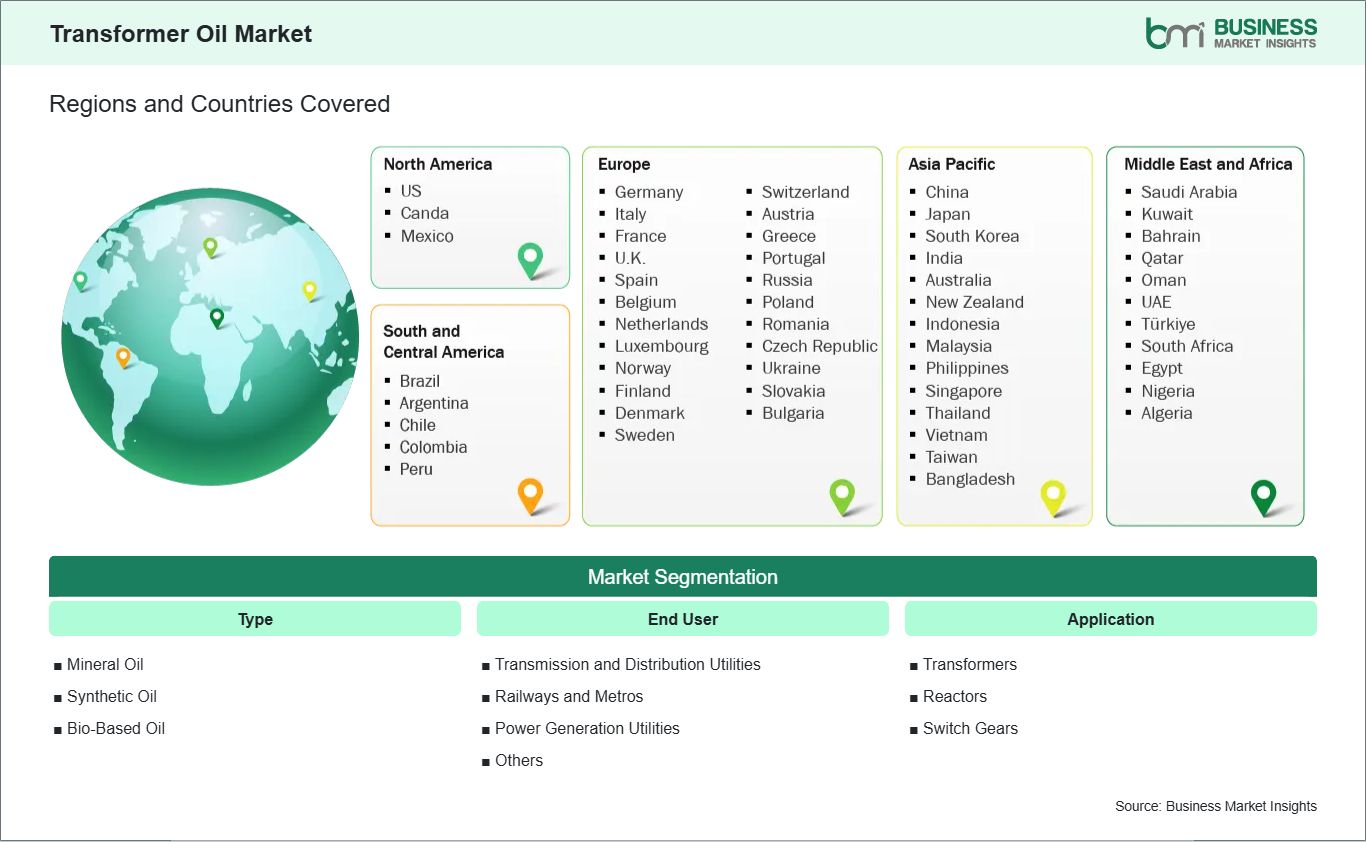1366x842 pixels.
Task: Click the light green pin in Europe card
Action: click(842, 495)
